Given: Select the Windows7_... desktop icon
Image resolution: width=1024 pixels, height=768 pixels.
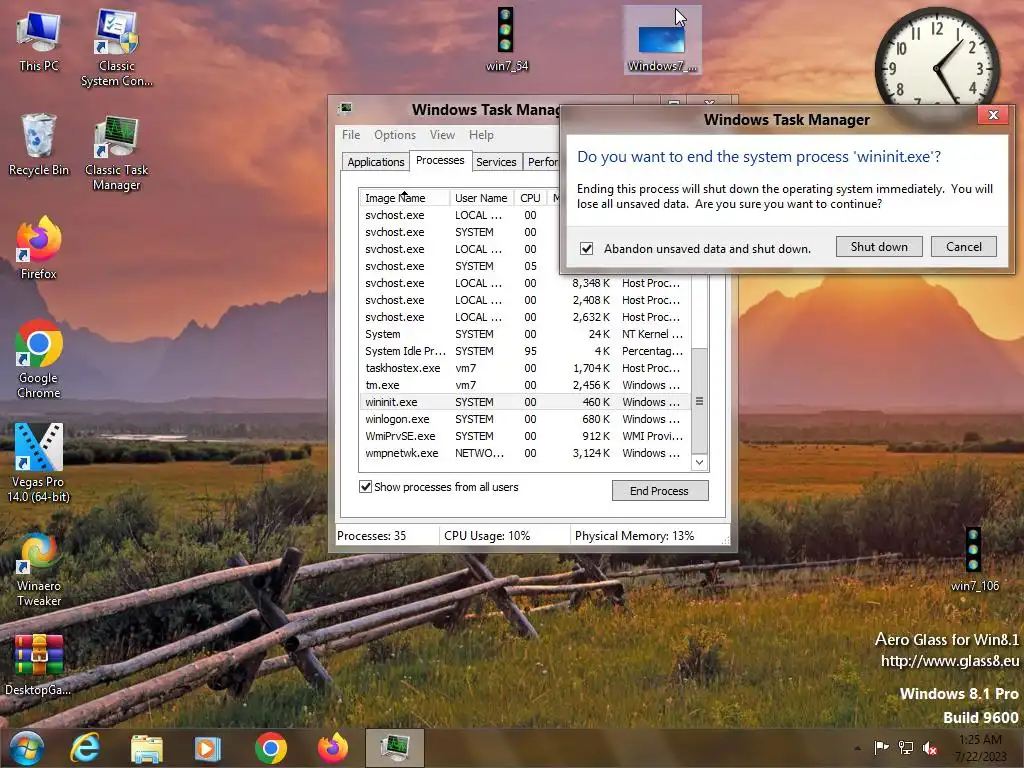Looking at the screenshot, I should click(x=662, y=40).
